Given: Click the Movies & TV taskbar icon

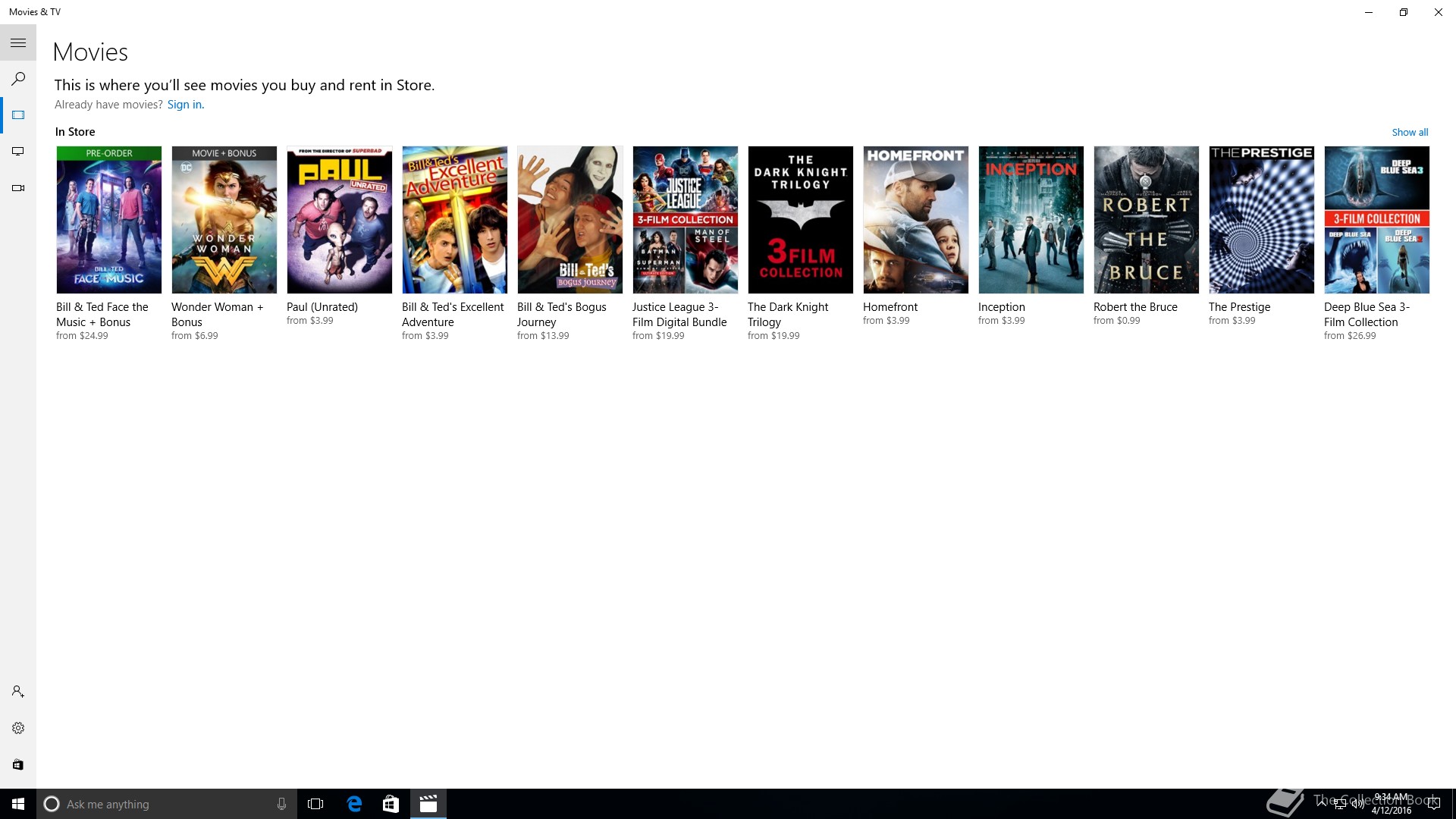Looking at the screenshot, I should coord(428,804).
